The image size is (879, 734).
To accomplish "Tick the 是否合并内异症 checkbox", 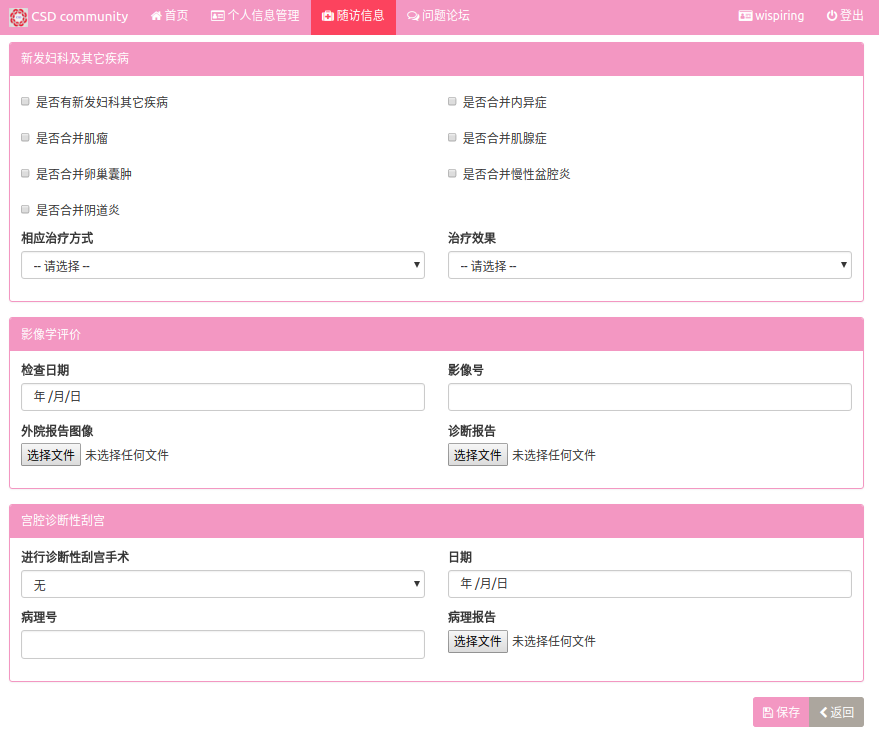I will tap(453, 102).
